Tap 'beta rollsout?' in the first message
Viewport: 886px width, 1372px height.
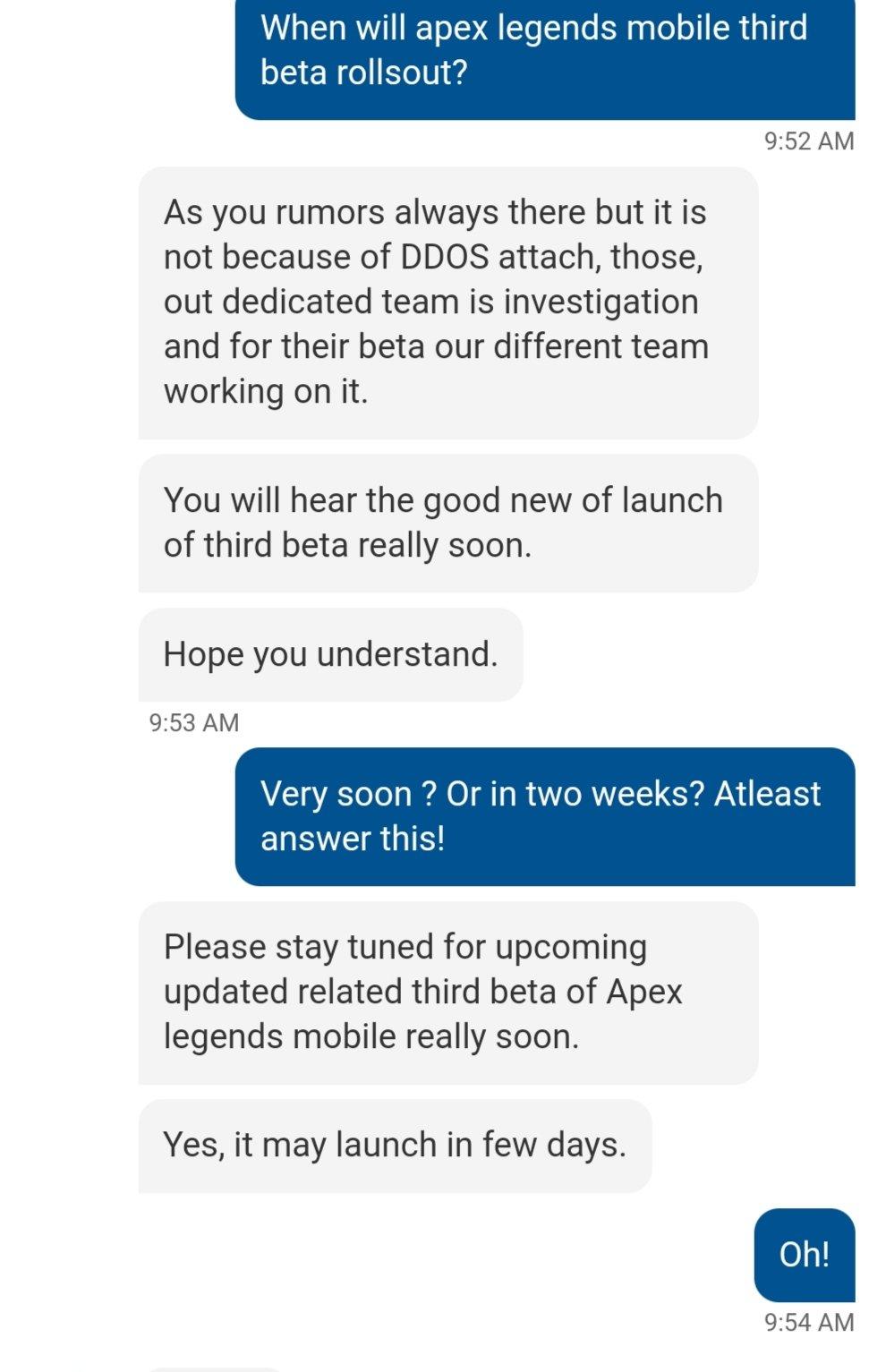point(363,72)
